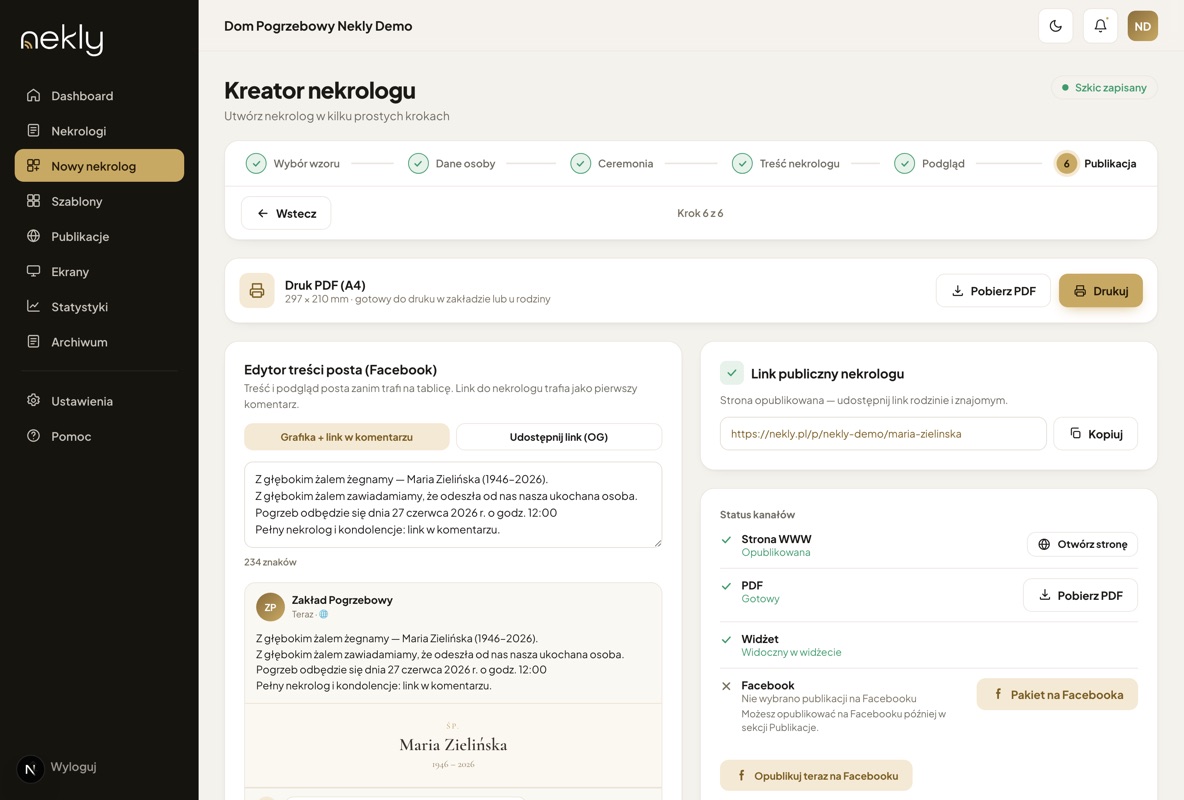
Task: Select Grafika + link w komentarzu tab
Action: (x=347, y=437)
